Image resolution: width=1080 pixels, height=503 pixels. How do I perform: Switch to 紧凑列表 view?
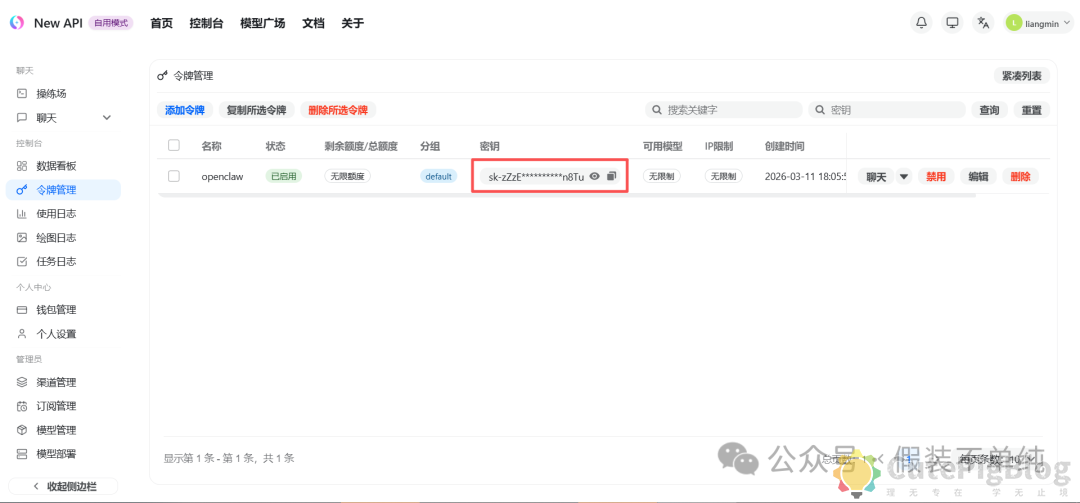(x=1022, y=76)
